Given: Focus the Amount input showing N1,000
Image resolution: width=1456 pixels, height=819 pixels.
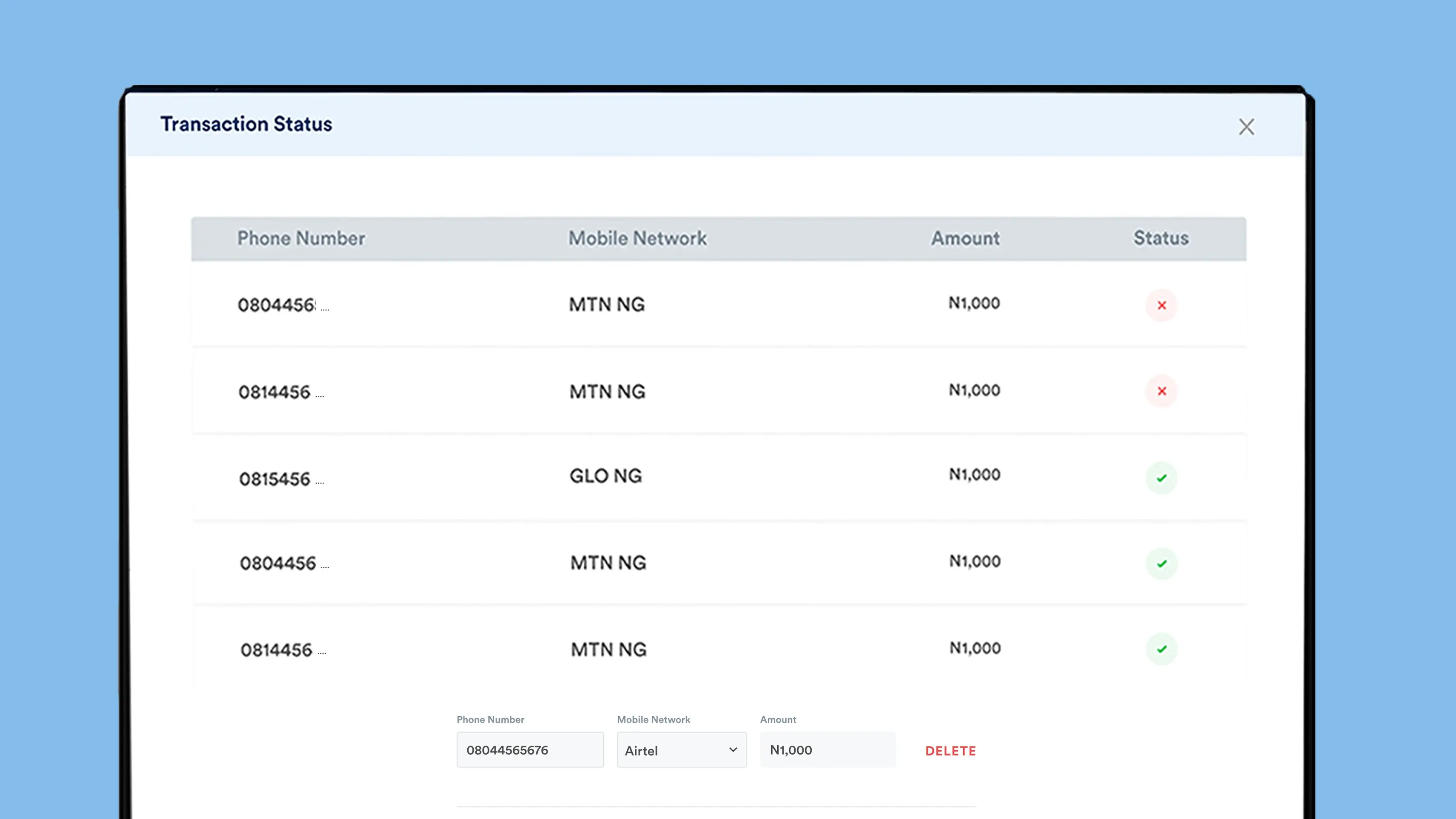Looking at the screenshot, I should click(828, 749).
